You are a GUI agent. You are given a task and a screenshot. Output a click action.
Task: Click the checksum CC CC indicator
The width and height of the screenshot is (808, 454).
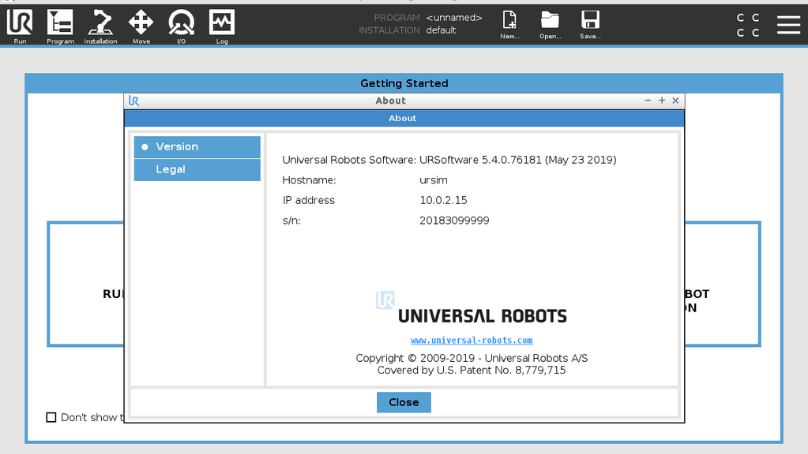click(748, 25)
